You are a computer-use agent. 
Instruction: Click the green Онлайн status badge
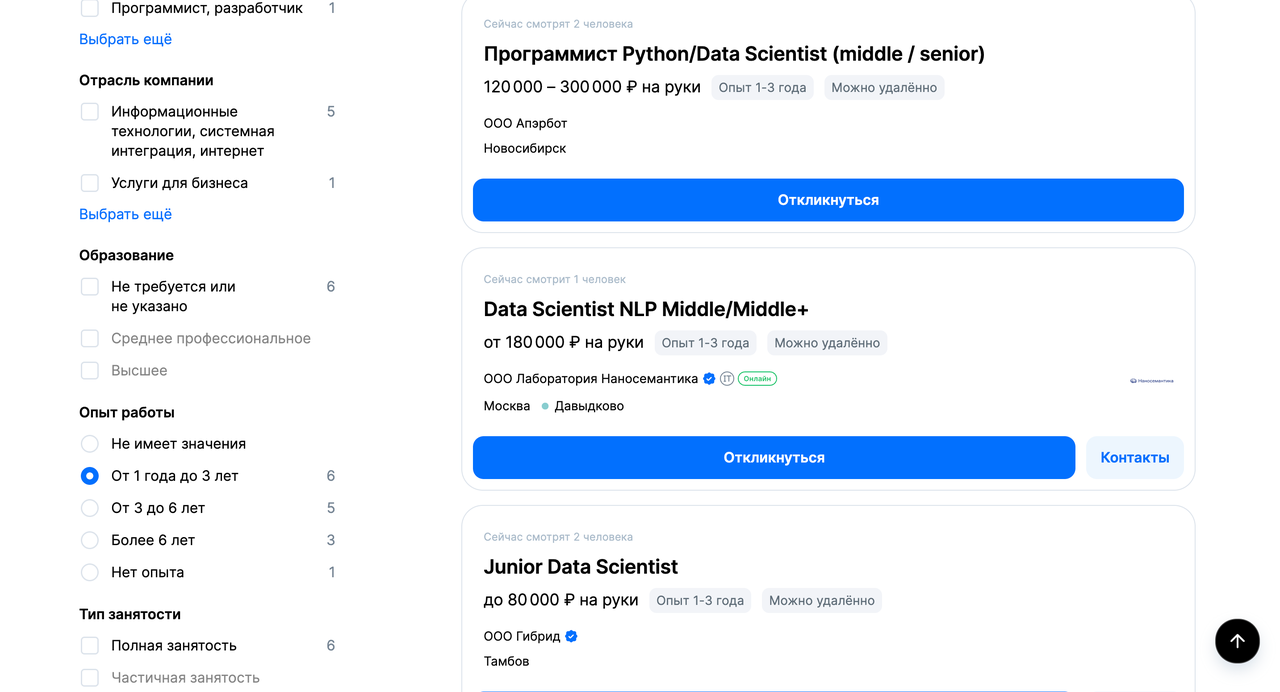[757, 379]
